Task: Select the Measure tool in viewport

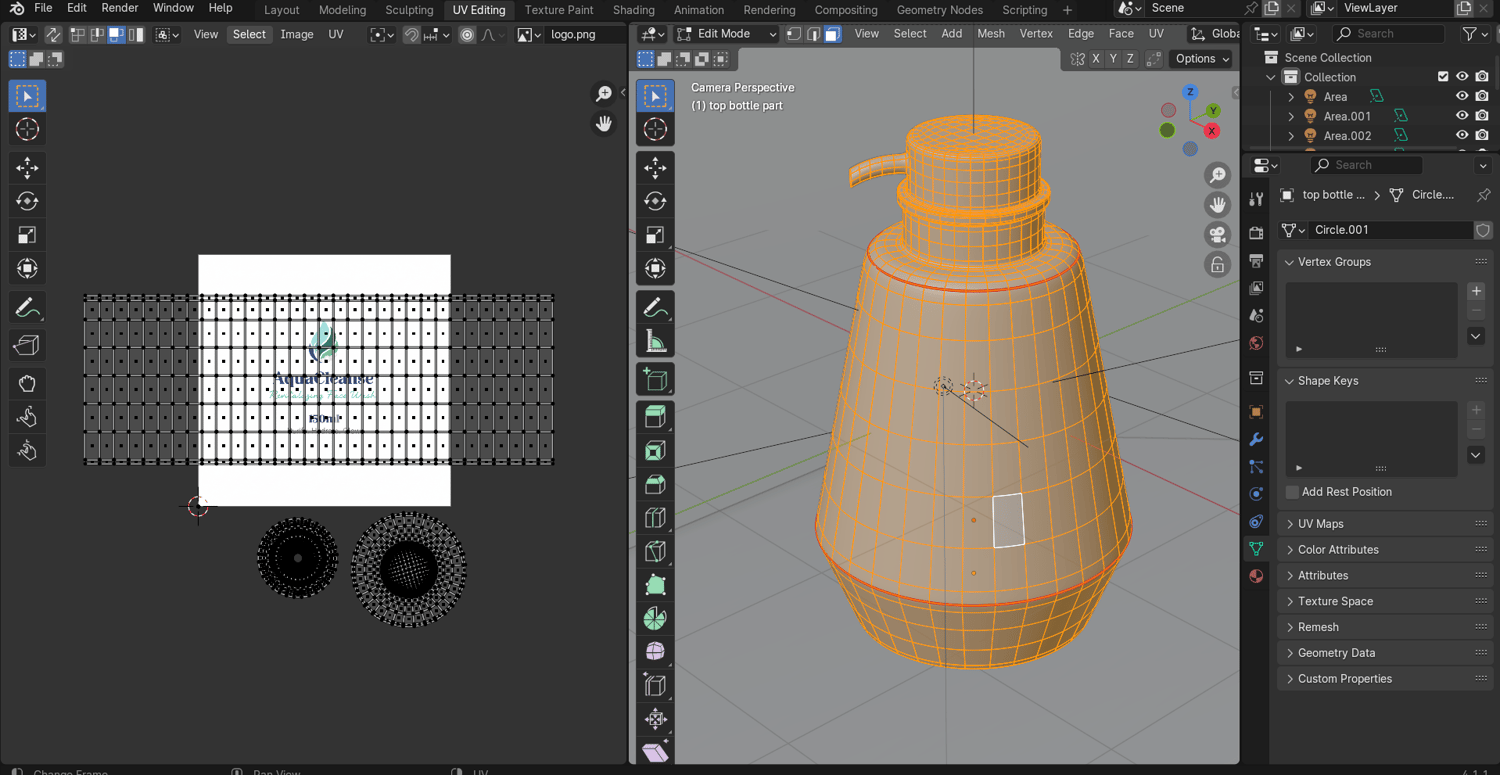Action: point(655,342)
